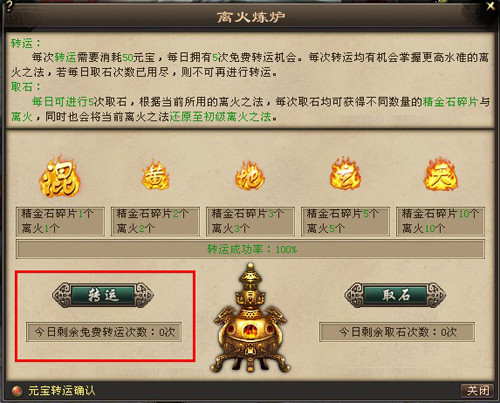The height and width of the screenshot is (403, 500).
Task: Click the 转运 button
Action: click(x=103, y=295)
